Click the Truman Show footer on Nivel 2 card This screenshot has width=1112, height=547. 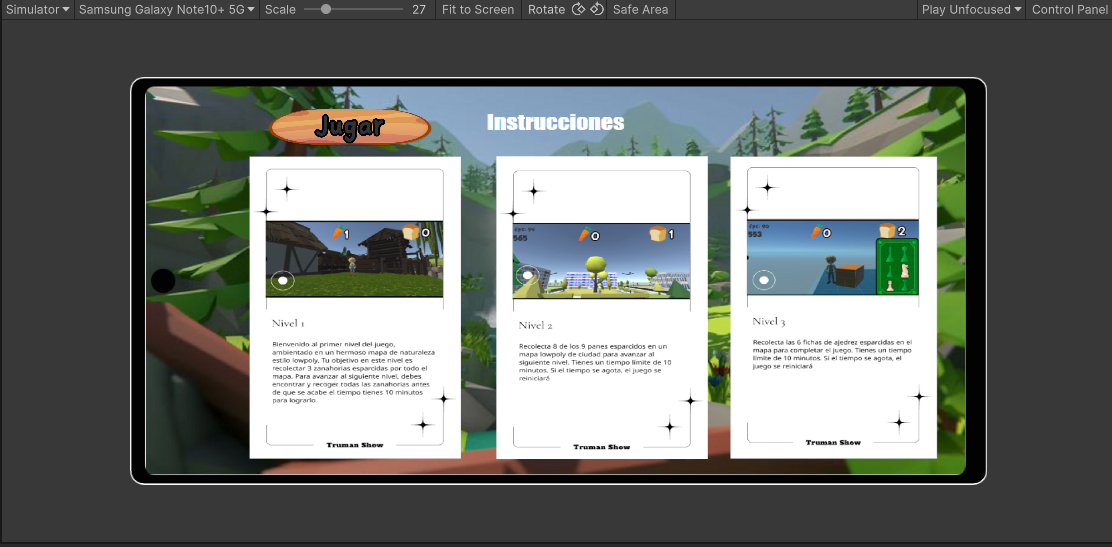(601, 447)
